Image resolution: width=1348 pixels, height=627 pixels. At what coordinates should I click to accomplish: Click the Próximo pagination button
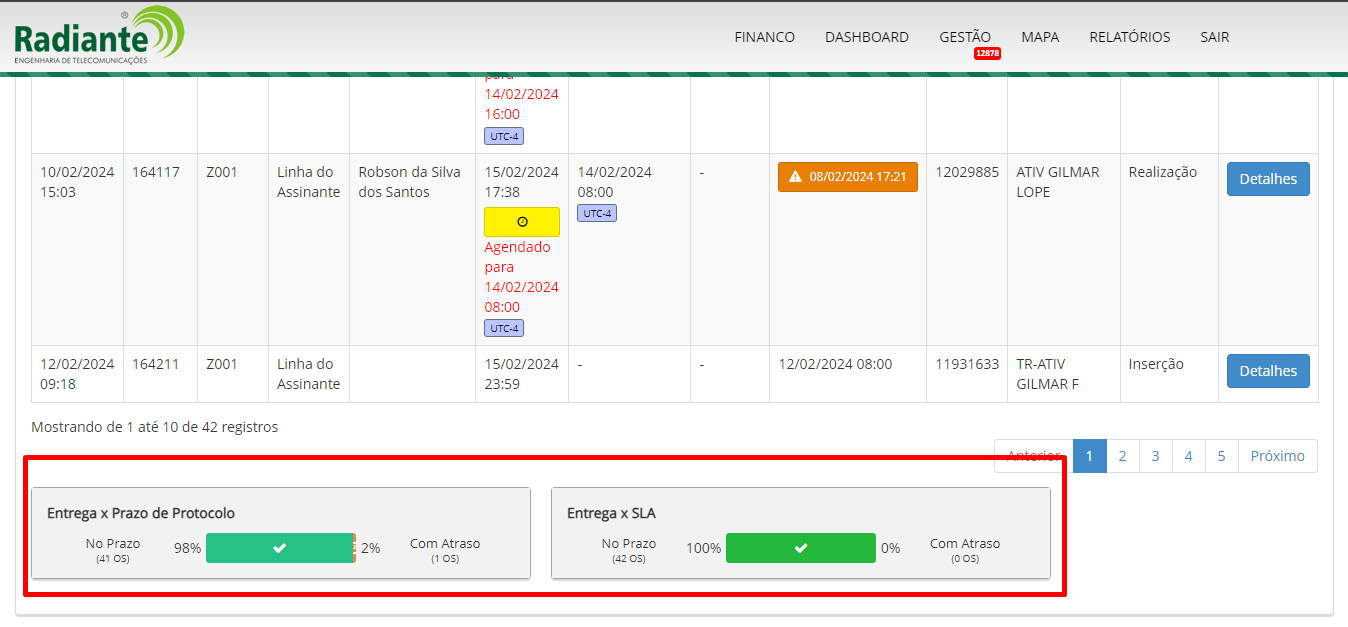pos(1277,456)
